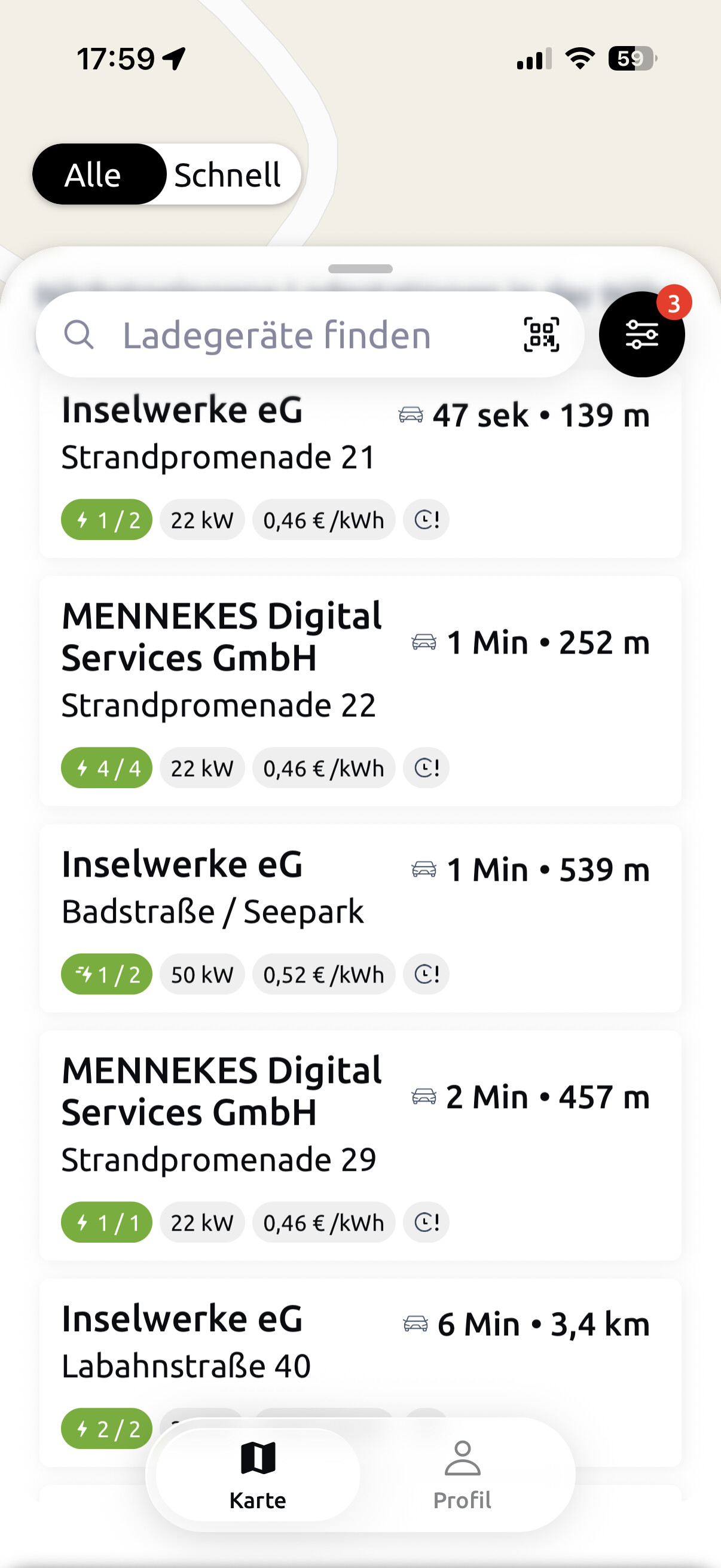Switch filter to Schnell
The height and width of the screenshot is (1568, 721).
228,175
